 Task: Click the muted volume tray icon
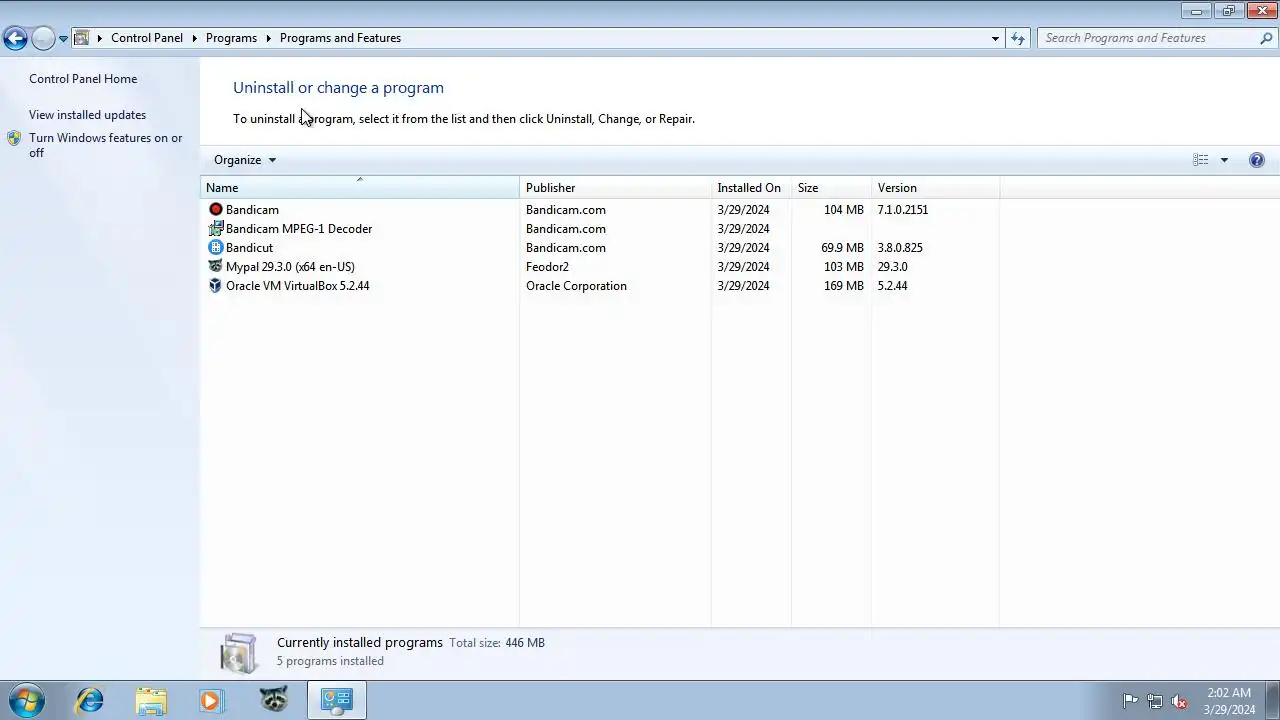pos(1180,701)
